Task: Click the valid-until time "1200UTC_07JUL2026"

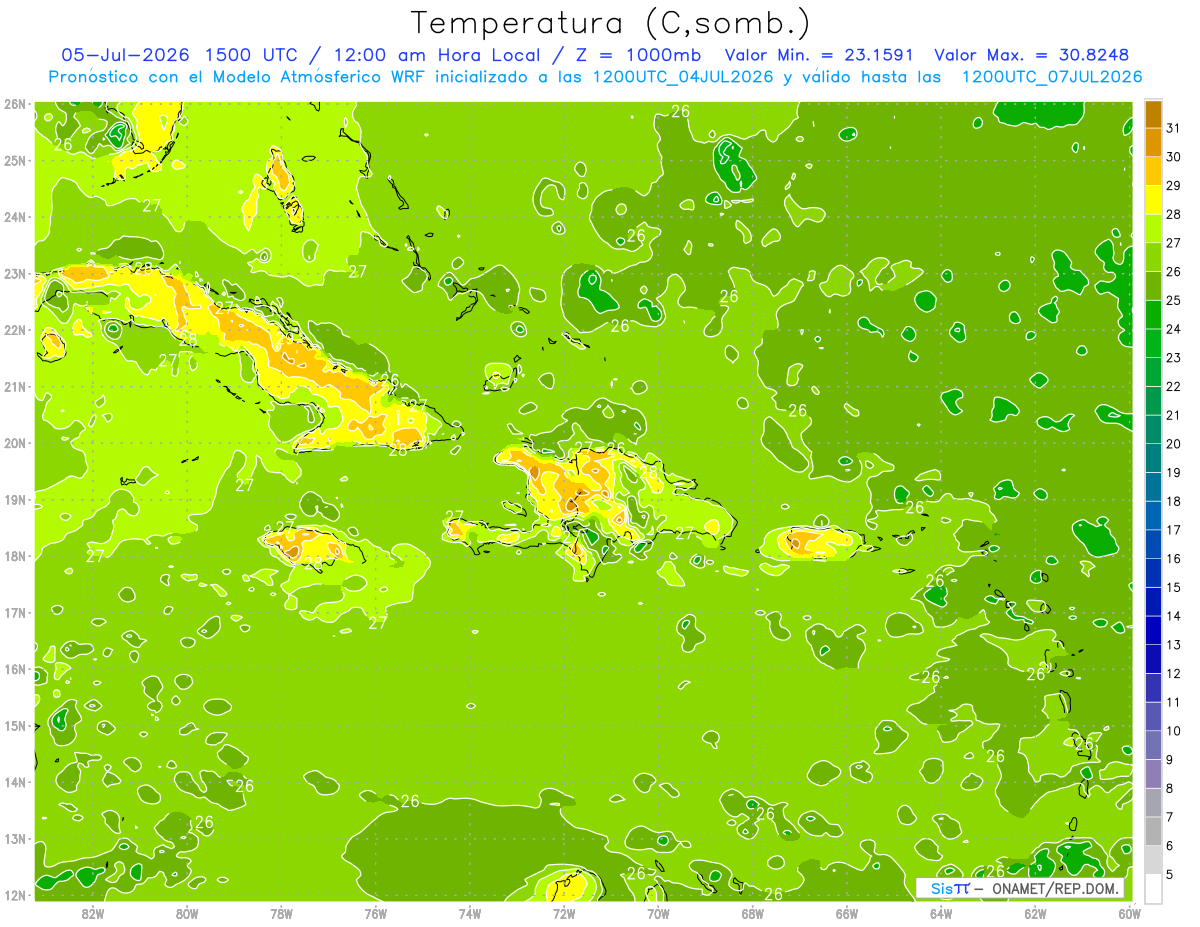Action: 1051,76
